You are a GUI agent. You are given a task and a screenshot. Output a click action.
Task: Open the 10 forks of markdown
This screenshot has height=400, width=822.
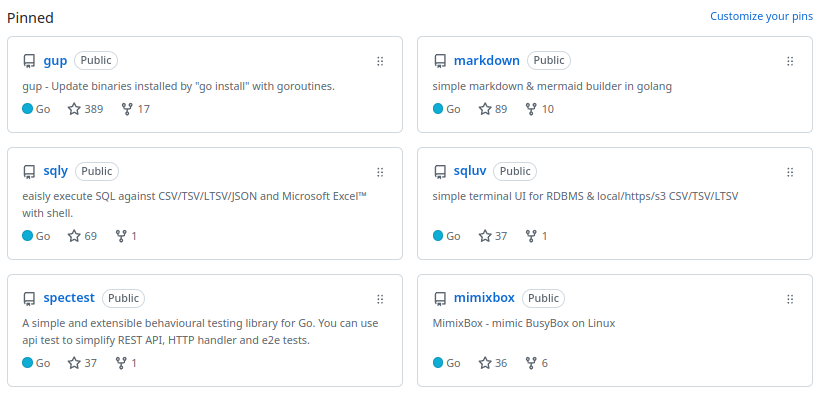(539, 109)
